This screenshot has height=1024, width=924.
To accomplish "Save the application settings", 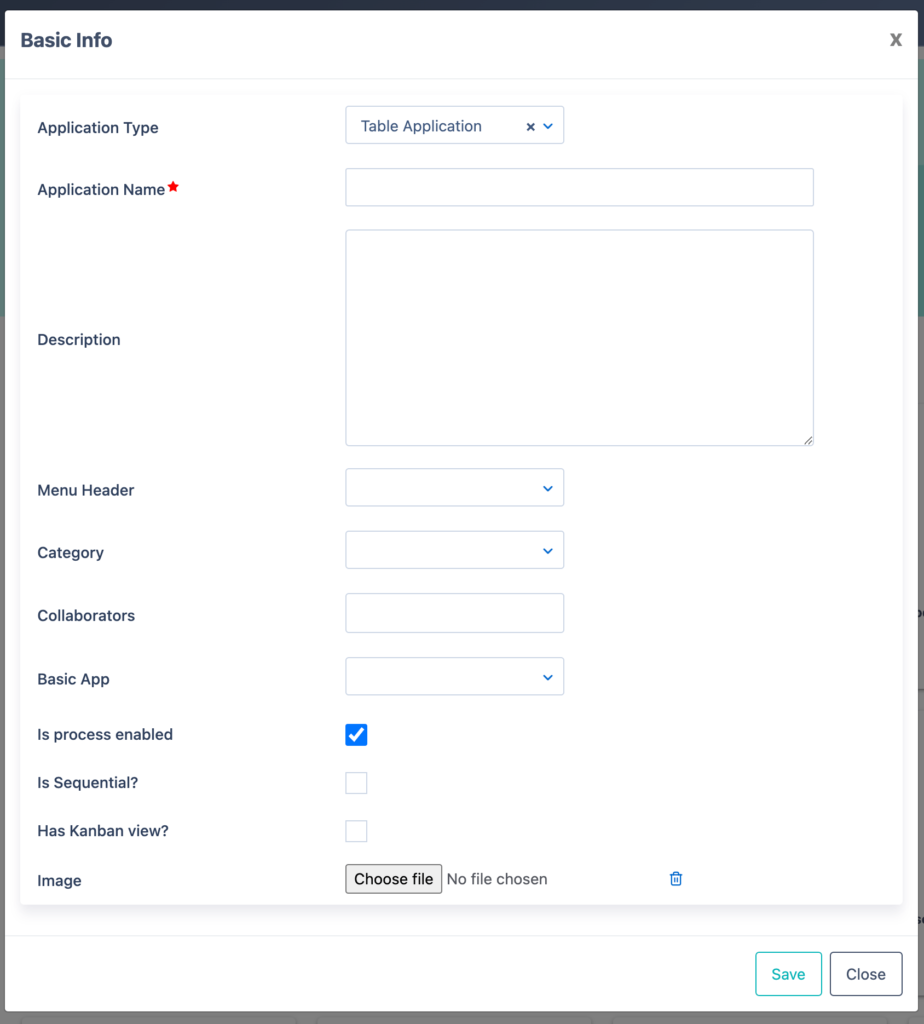I will [x=788, y=973].
